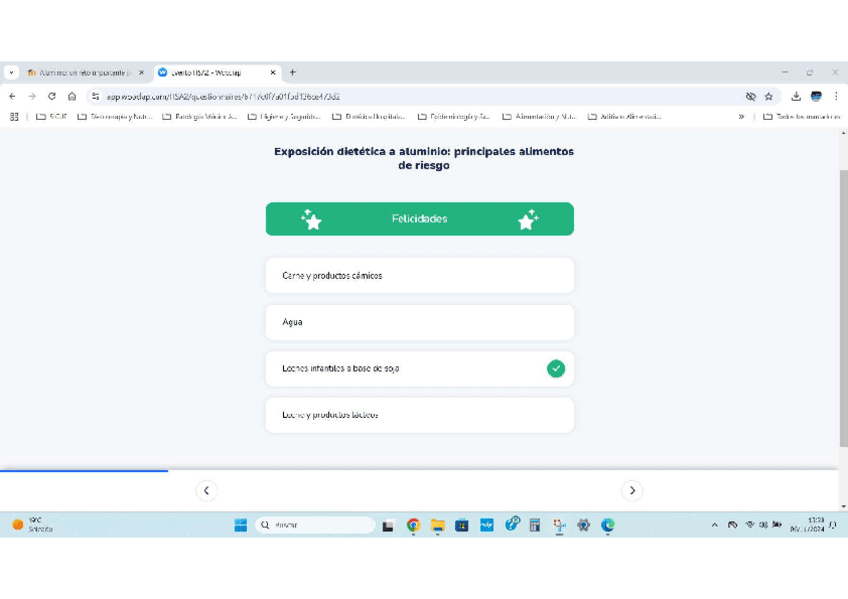The width and height of the screenshot is (848, 599).
Task: Open a new browser tab
Action: (x=293, y=72)
